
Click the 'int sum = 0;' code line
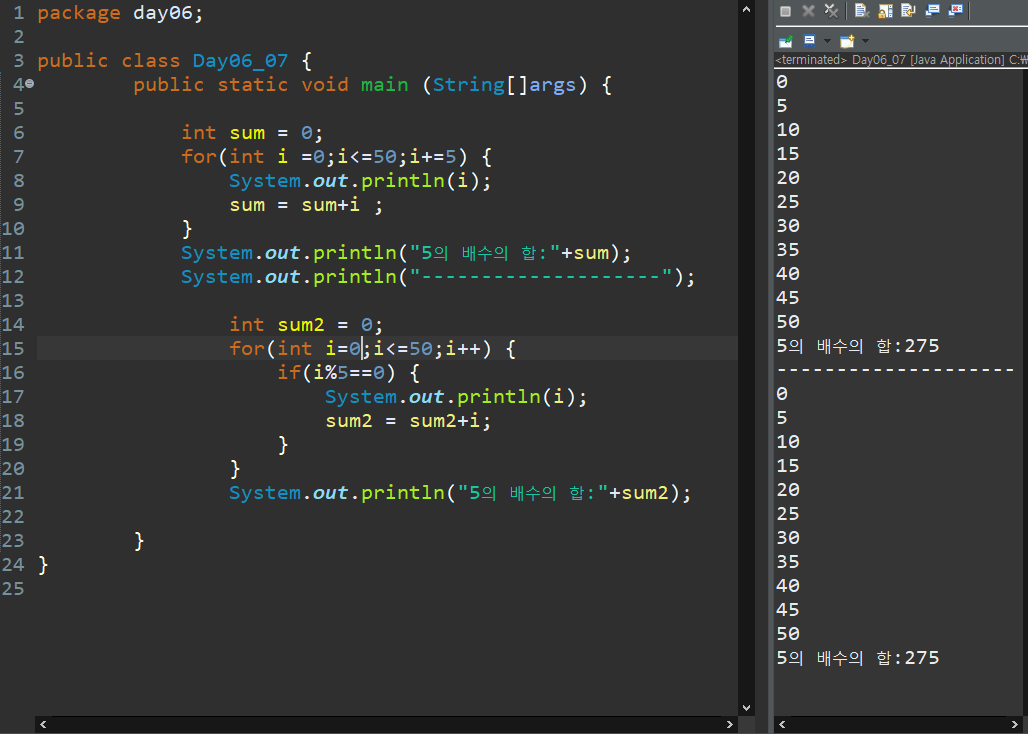pyautogui.click(x=252, y=133)
